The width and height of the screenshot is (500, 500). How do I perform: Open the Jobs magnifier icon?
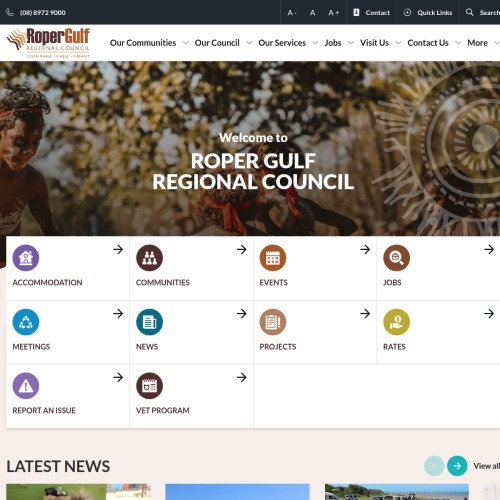pyautogui.click(x=396, y=258)
